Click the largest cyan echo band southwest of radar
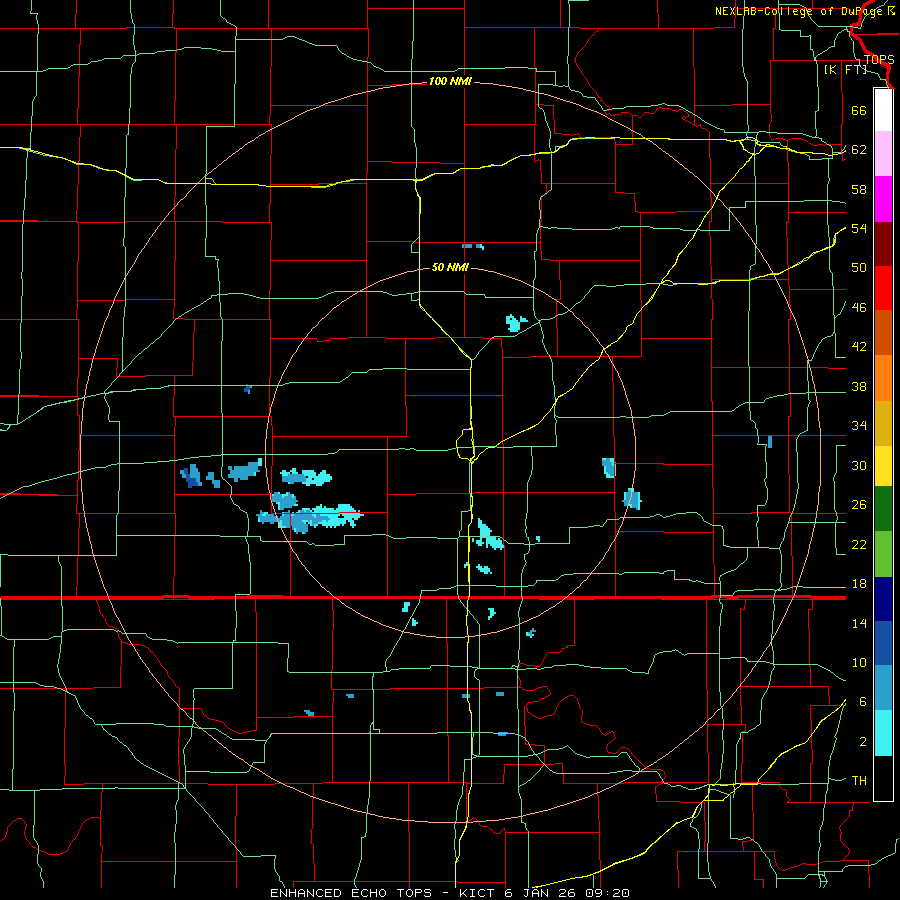 click(311, 518)
